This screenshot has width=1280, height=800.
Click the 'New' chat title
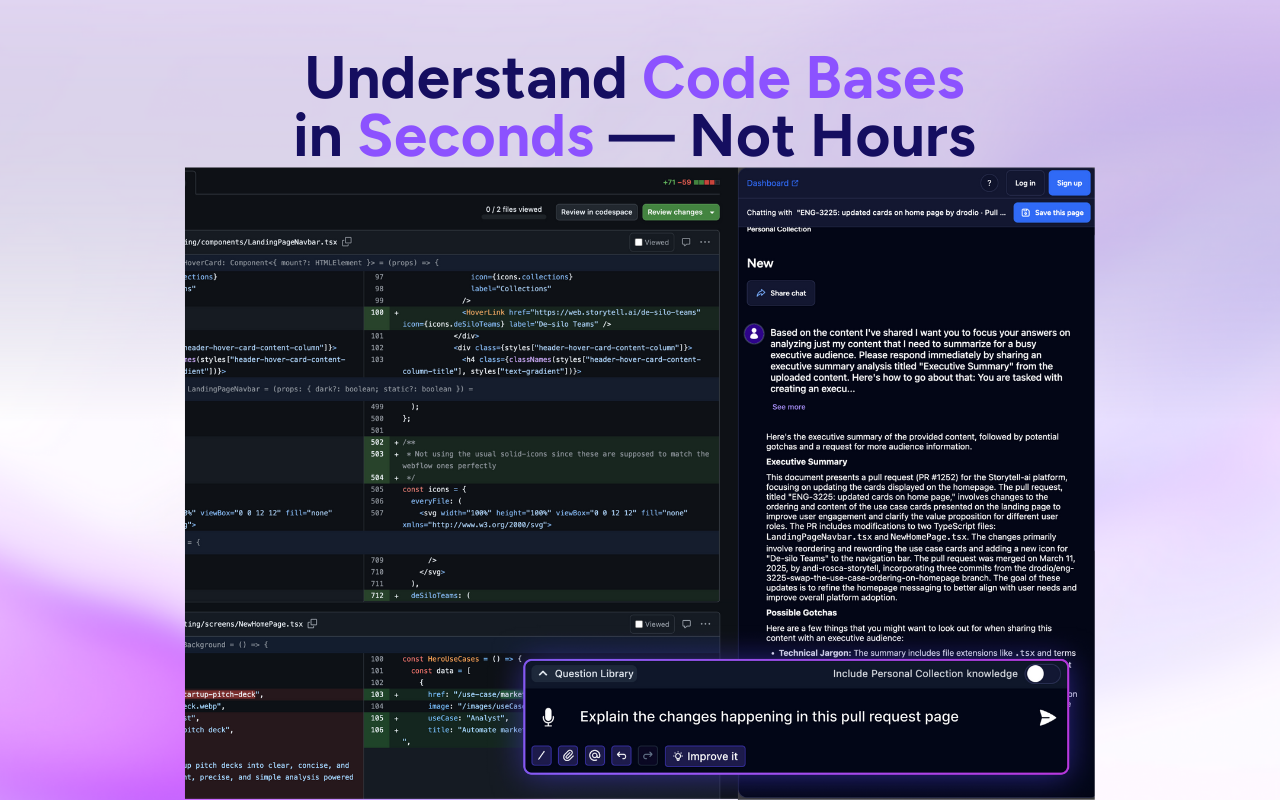[x=760, y=263]
